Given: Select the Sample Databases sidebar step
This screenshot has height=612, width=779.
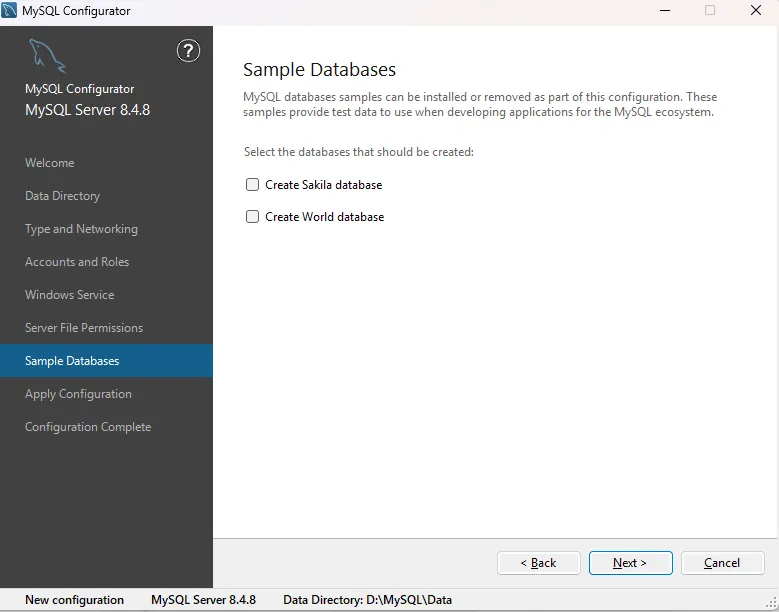Looking at the screenshot, I should pos(106,361).
